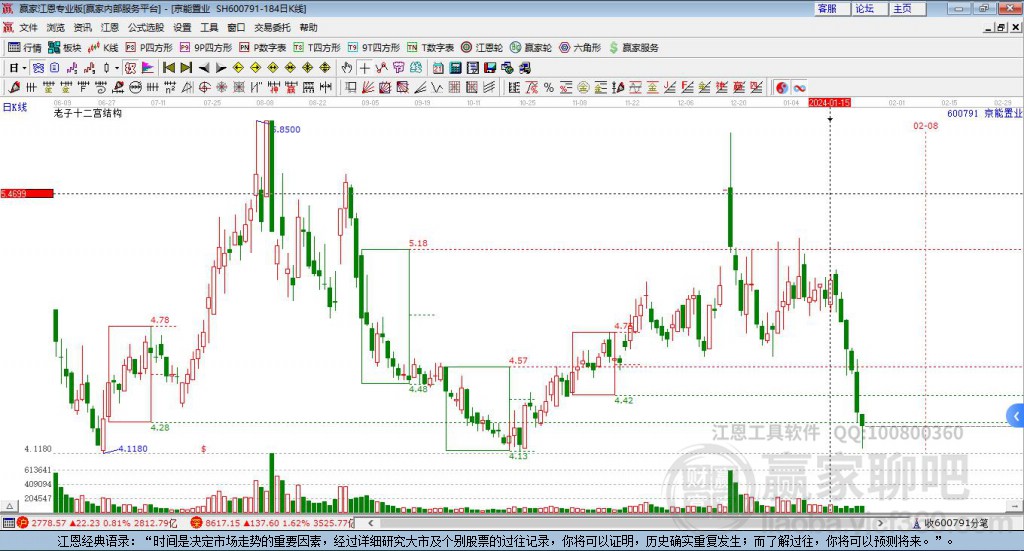The image size is (1024, 551).
Task: Click the 老子十二宫结构 title text
Action: point(88,113)
